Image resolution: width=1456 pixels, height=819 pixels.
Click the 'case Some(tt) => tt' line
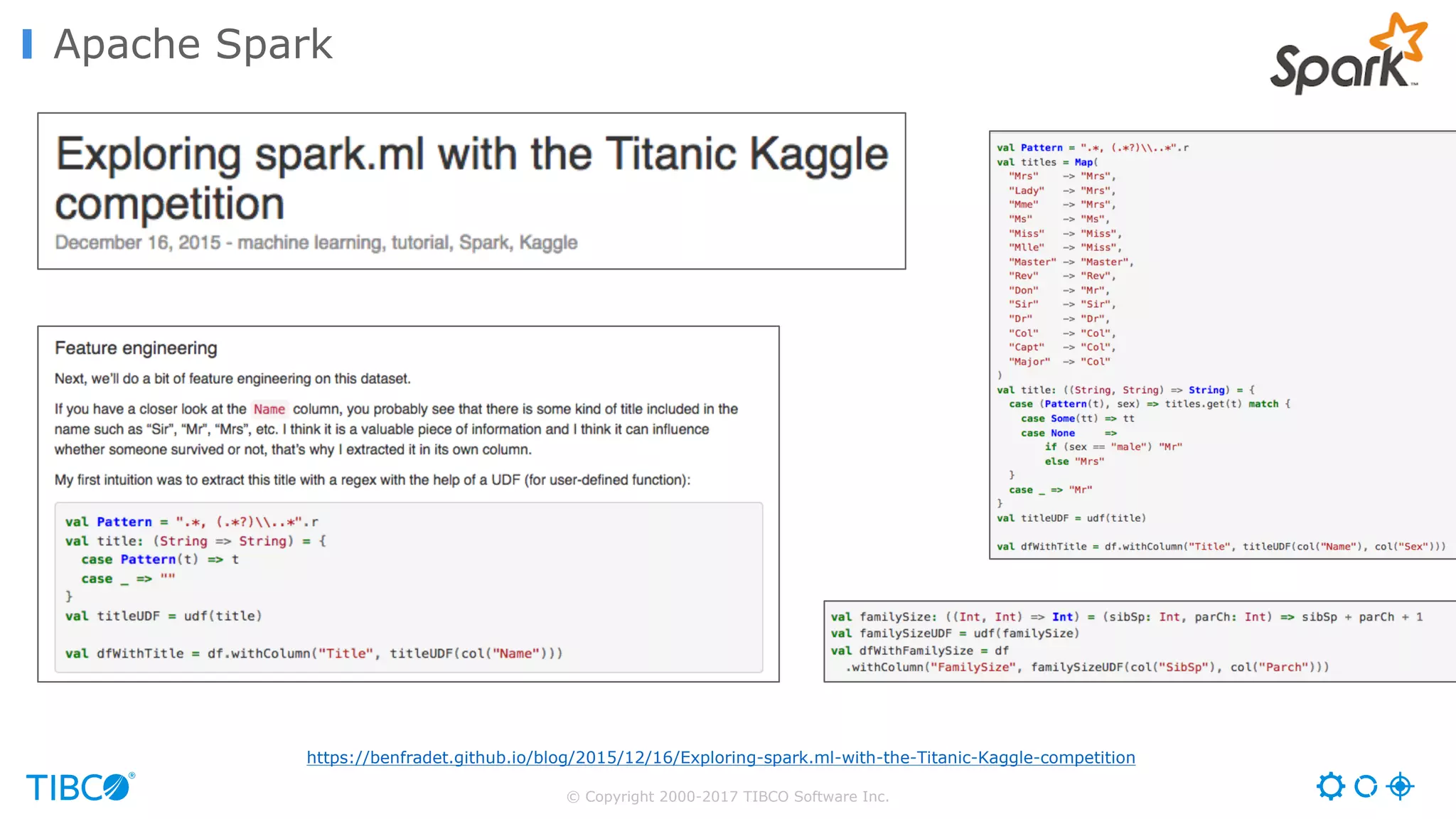pos(1078,419)
